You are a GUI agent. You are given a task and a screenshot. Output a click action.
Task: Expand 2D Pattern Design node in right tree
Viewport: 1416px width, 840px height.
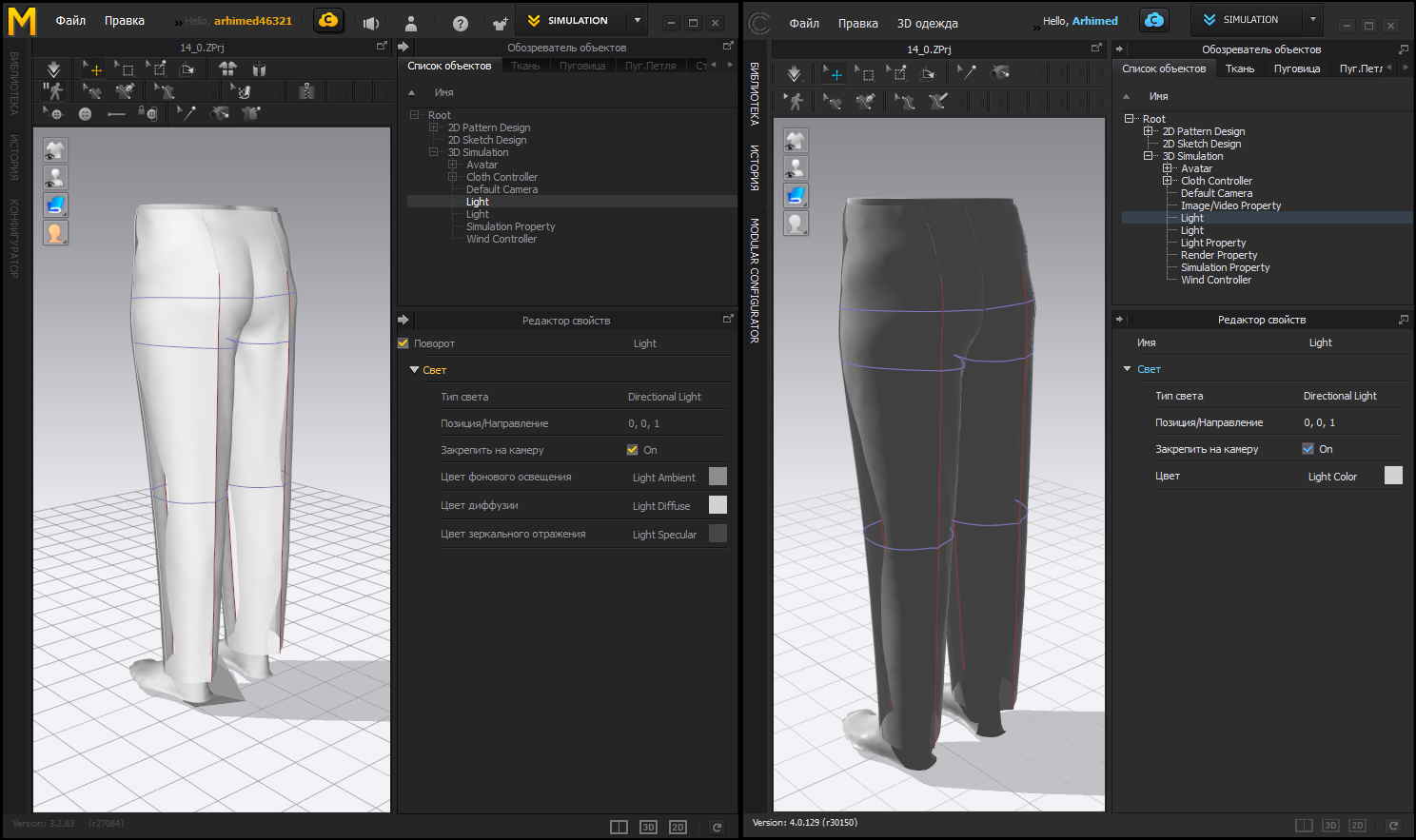pyautogui.click(x=1149, y=131)
